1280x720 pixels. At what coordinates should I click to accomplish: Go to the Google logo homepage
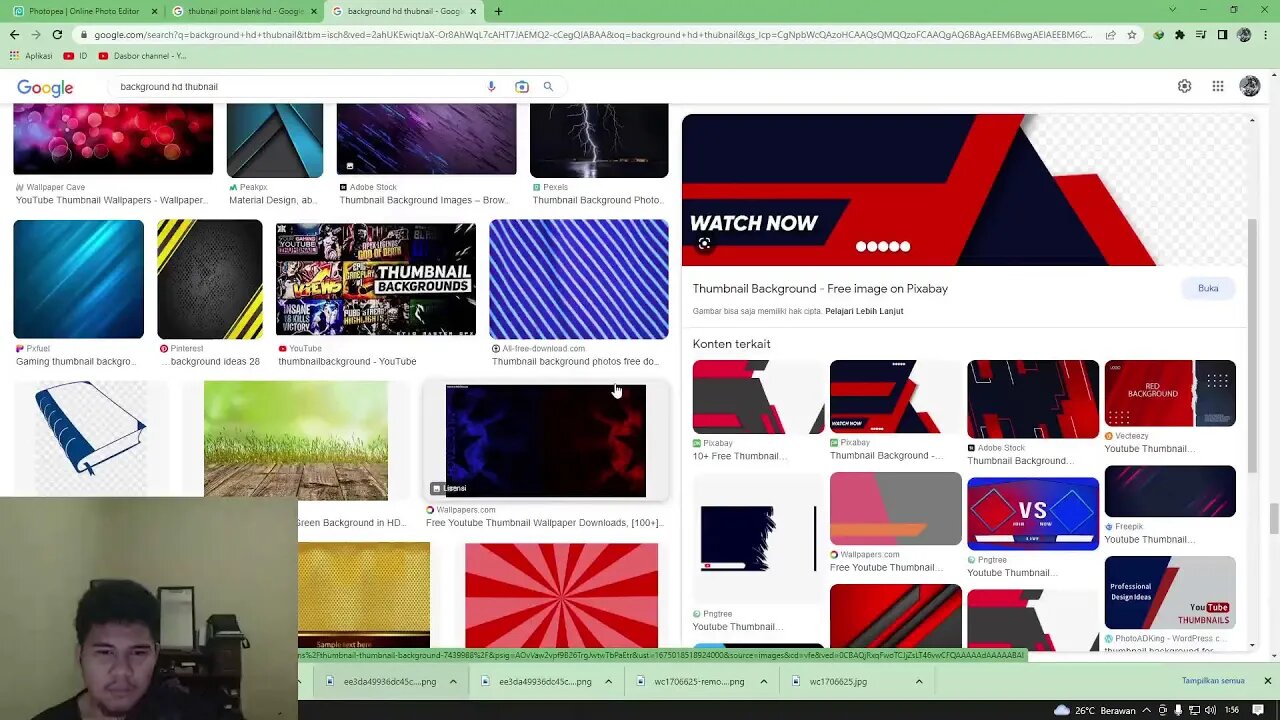(x=45, y=87)
